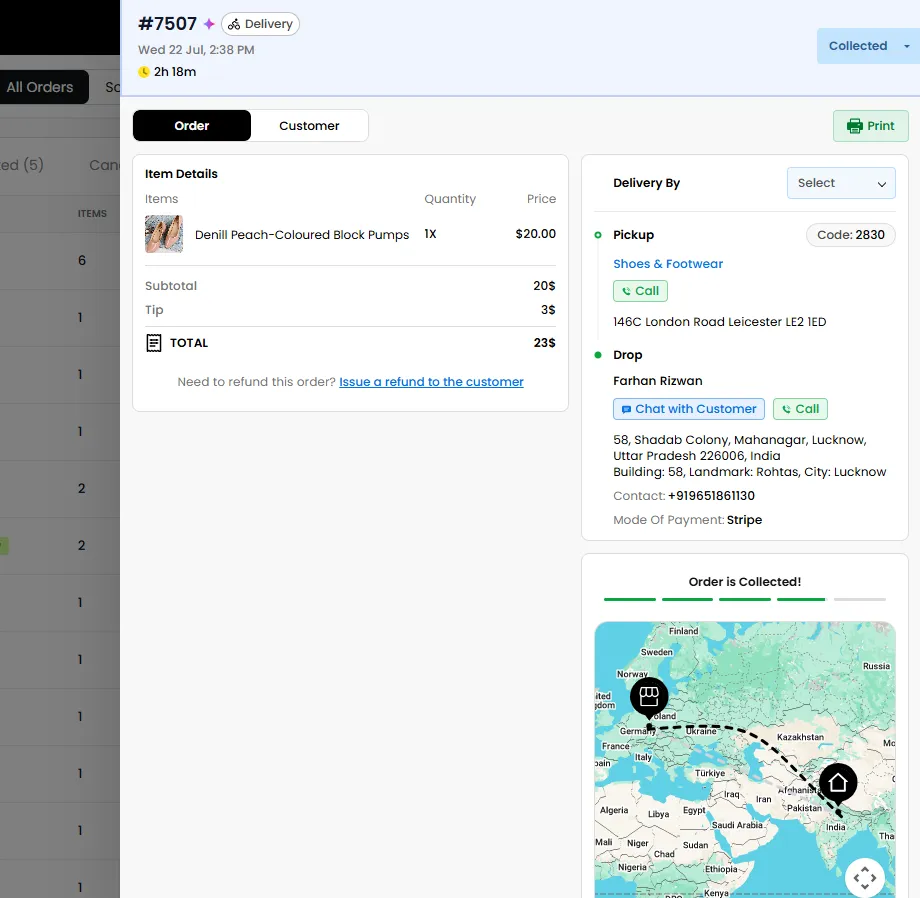Open the Shoes & Footwear store link
Image resolution: width=920 pixels, height=898 pixels.
pos(668,264)
